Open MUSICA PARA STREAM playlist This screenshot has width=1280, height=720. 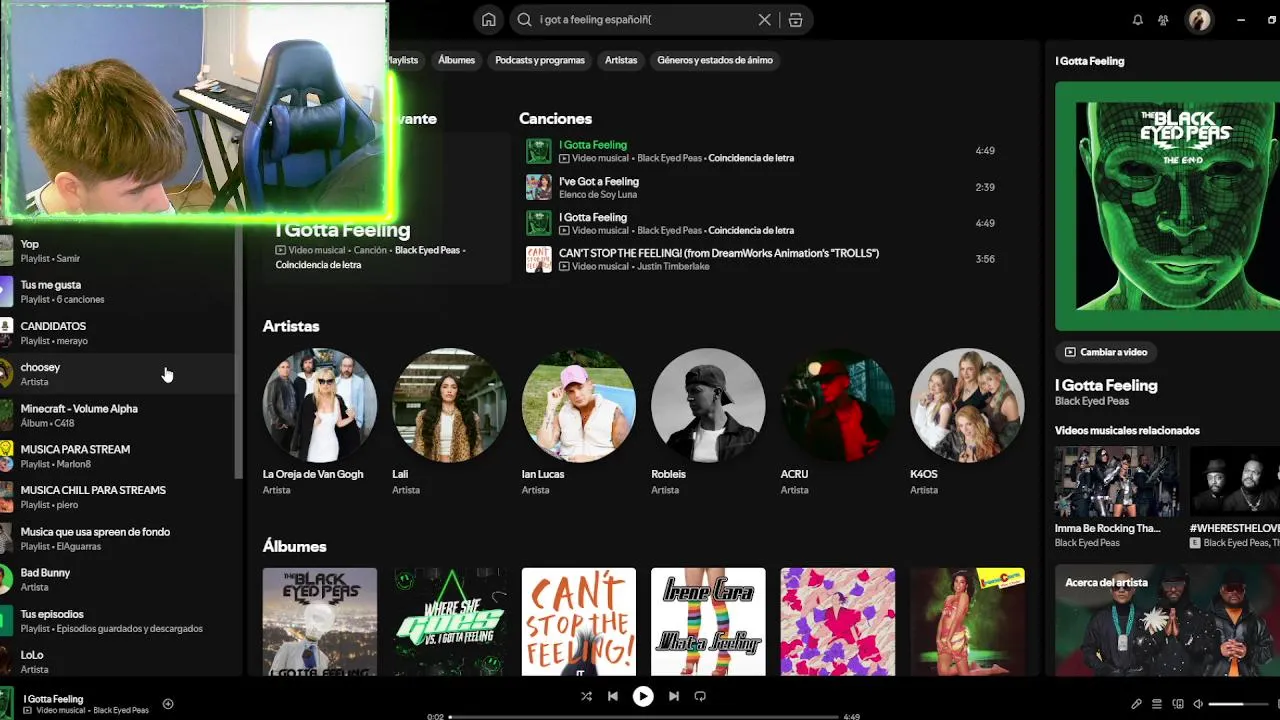pos(116,456)
